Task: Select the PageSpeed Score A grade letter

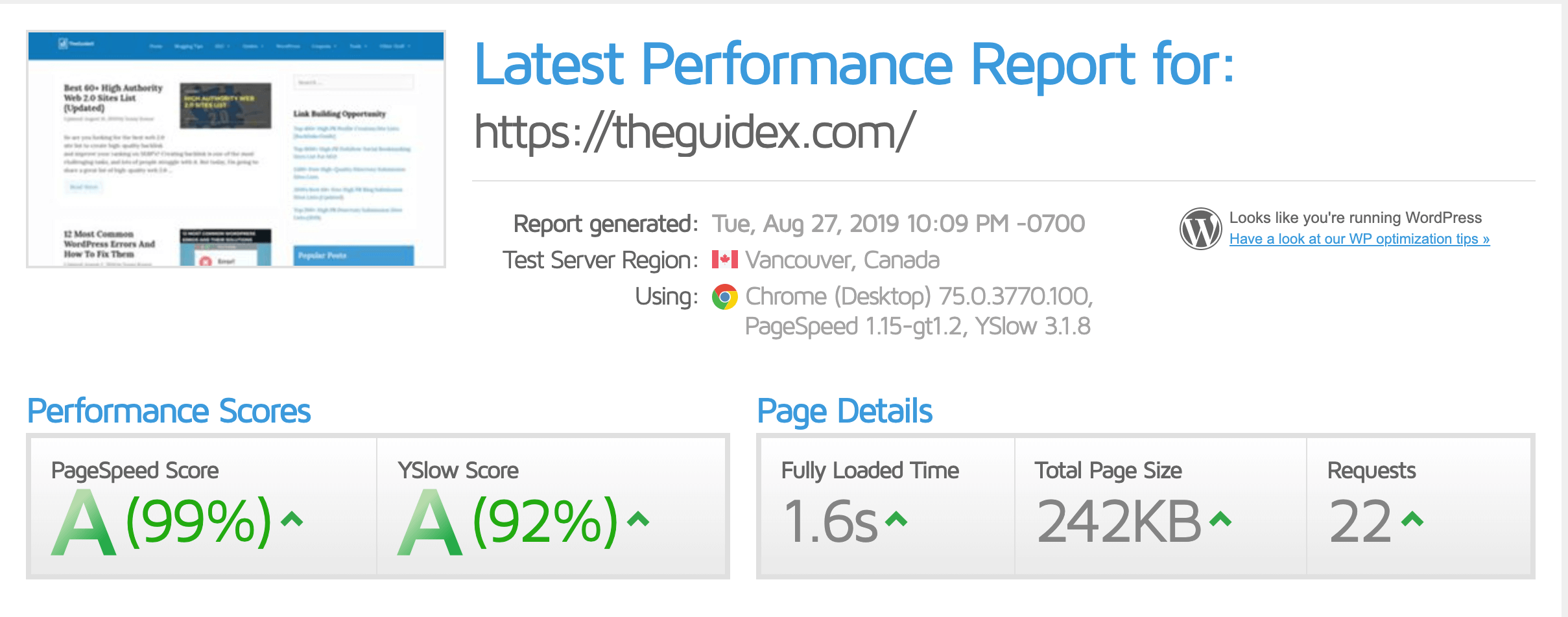Action: [x=84, y=522]
